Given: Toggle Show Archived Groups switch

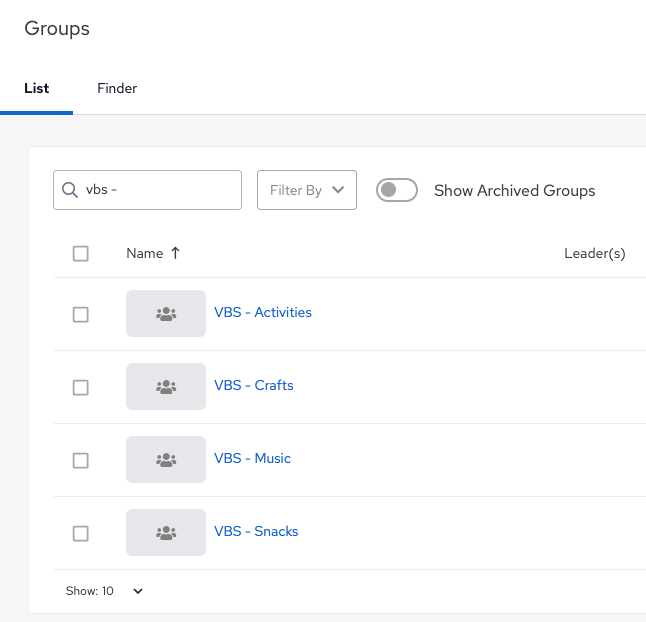Looking at the screenshot, I should (397, 190).
